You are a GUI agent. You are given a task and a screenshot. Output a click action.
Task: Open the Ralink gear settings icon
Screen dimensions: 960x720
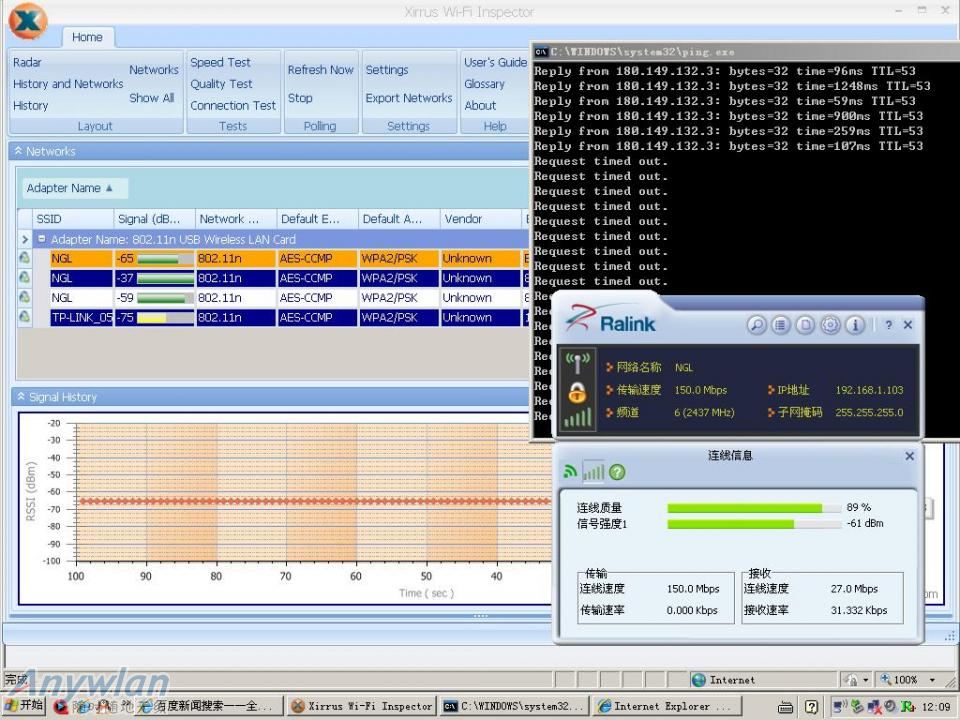click(x=830, y=324)
